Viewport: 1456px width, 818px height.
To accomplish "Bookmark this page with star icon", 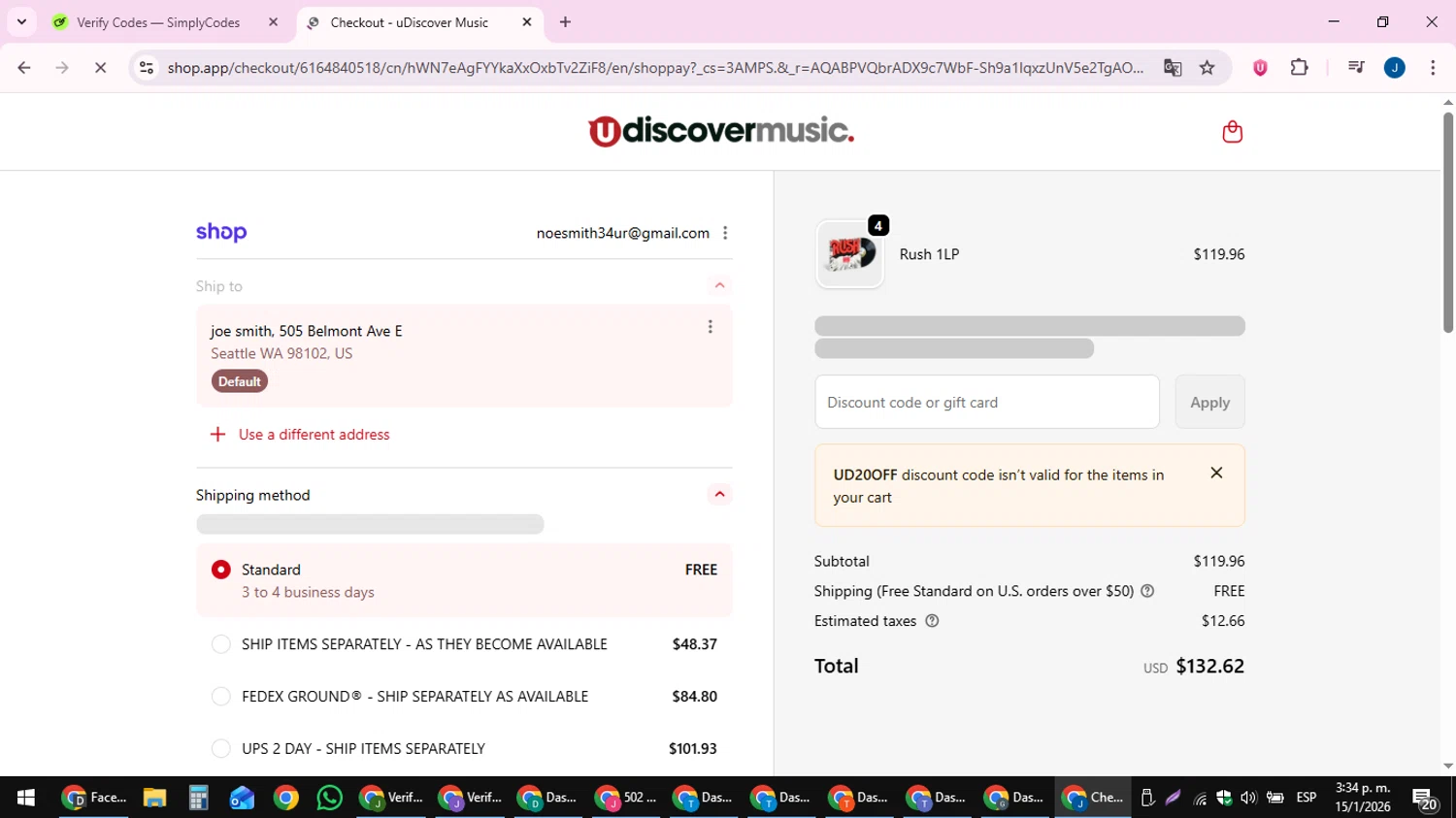I will coord(1207,68).
